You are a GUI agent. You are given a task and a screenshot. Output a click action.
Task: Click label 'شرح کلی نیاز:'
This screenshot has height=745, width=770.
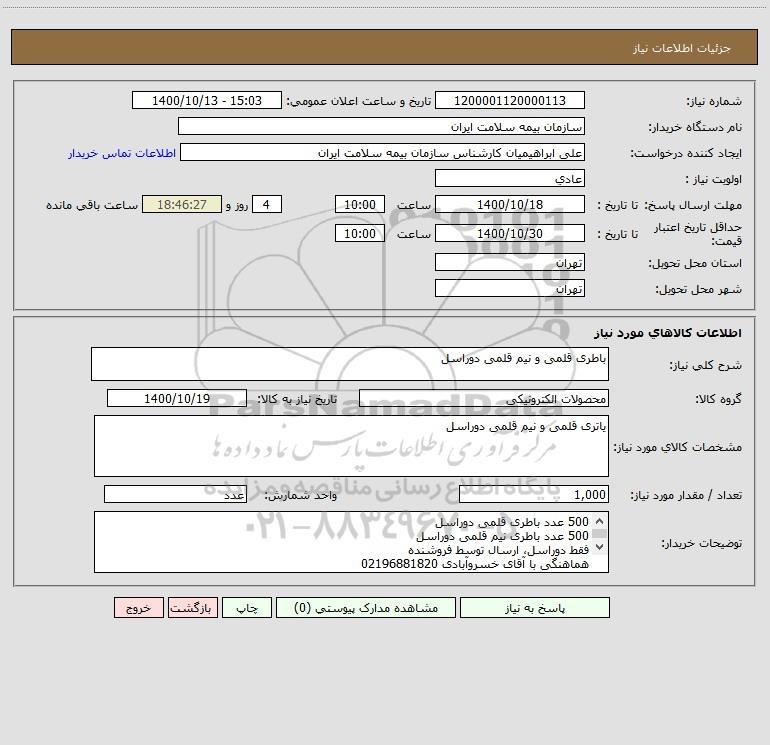pos(706,365)
